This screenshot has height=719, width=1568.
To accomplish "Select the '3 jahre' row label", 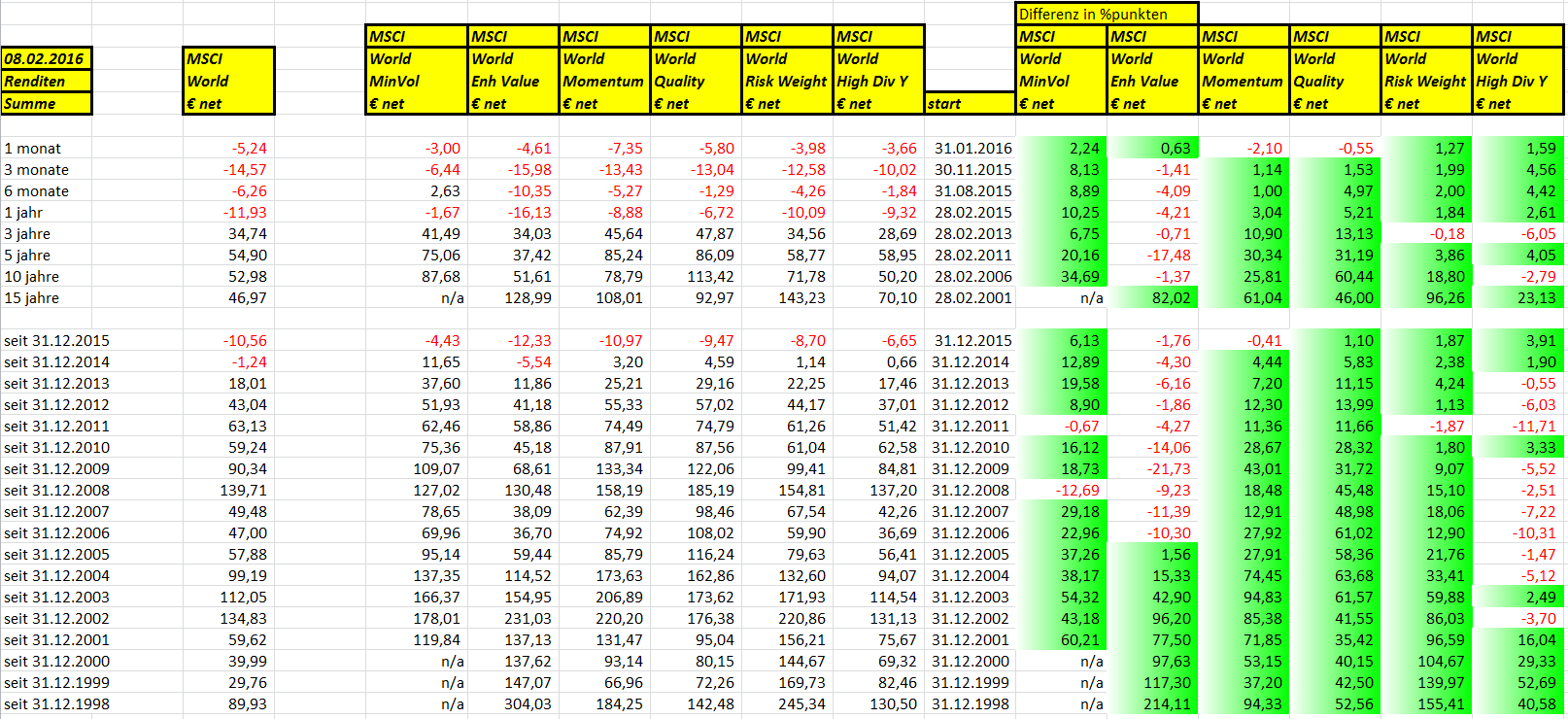I will point(27,234).
